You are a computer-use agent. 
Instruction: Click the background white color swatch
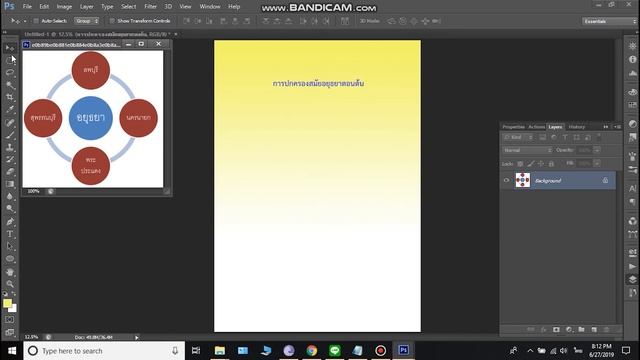click(x=14, y=309)
